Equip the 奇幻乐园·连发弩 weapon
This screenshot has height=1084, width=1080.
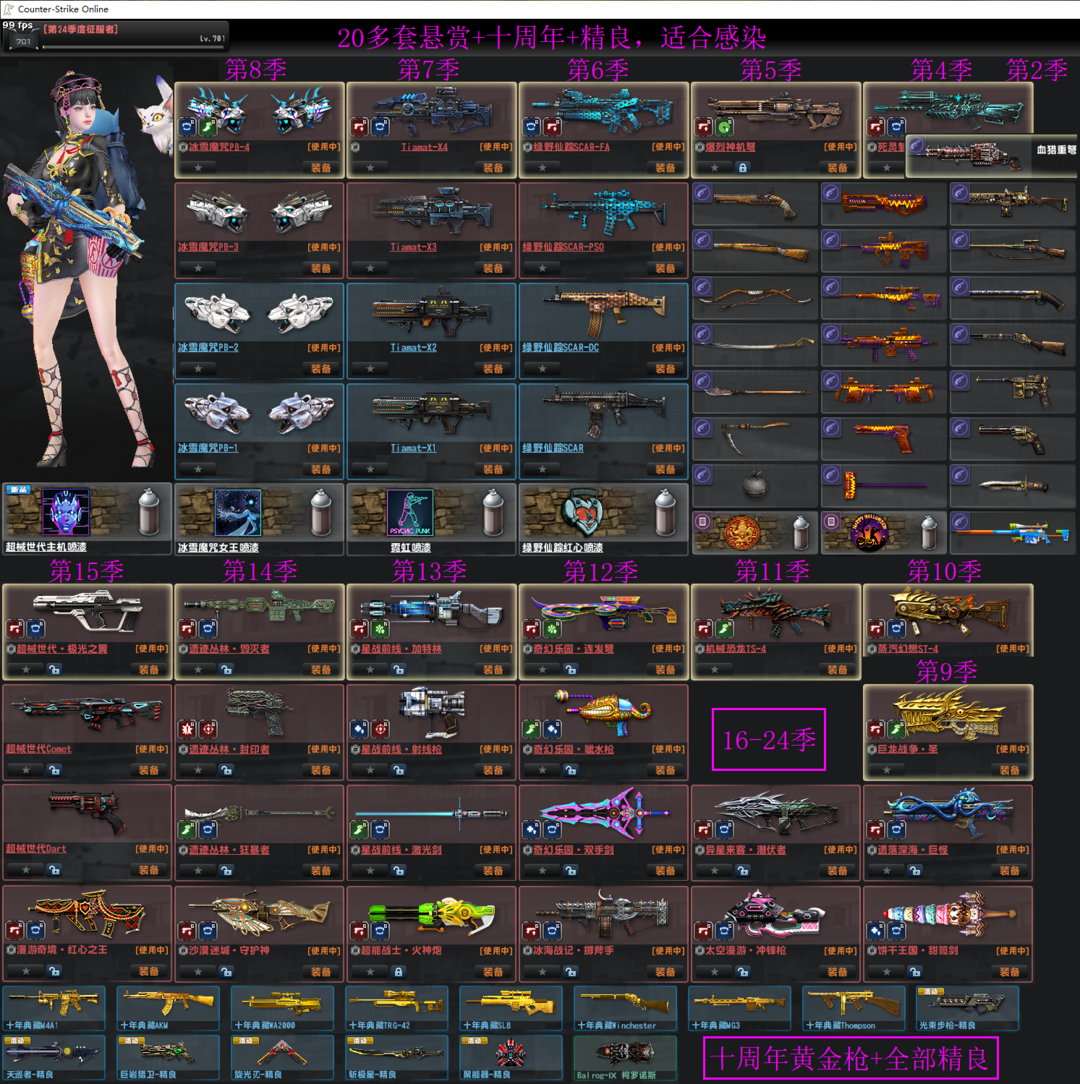(665, 669)
